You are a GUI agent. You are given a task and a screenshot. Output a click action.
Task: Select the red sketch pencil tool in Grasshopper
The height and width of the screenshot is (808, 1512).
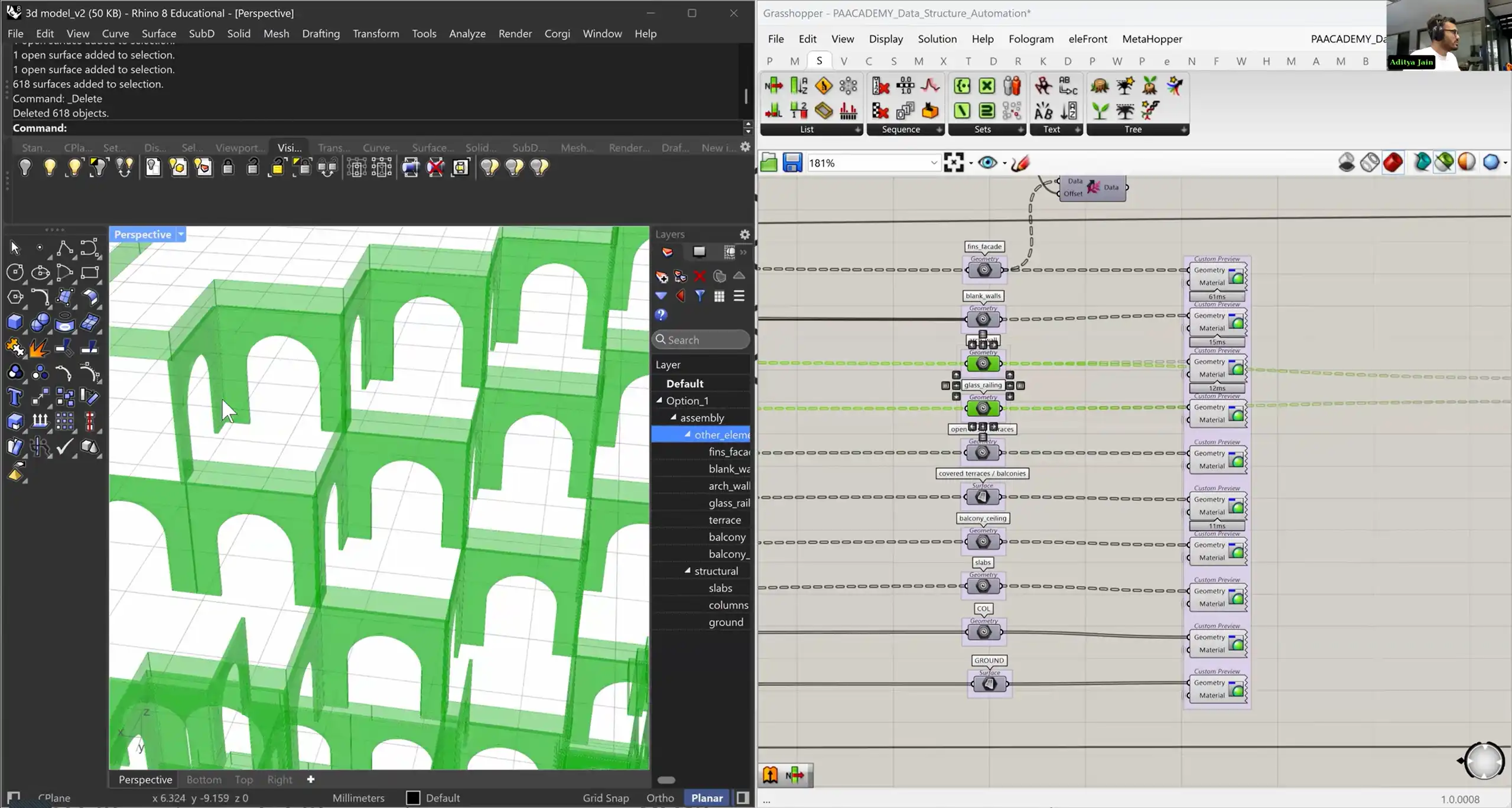(x=1020, y=163)
